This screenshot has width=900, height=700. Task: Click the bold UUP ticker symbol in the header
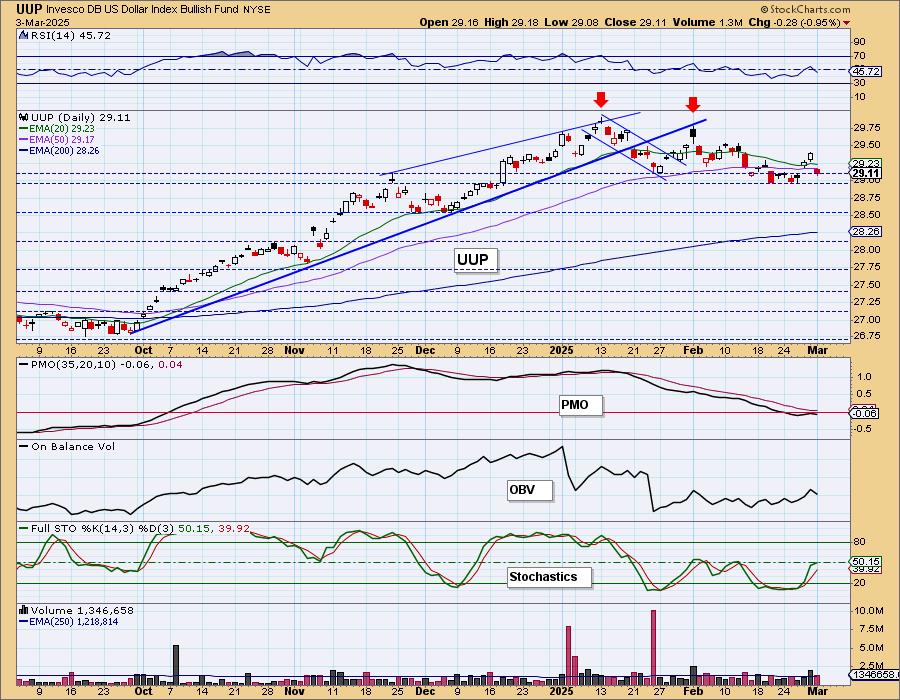(x=28, y=9)
